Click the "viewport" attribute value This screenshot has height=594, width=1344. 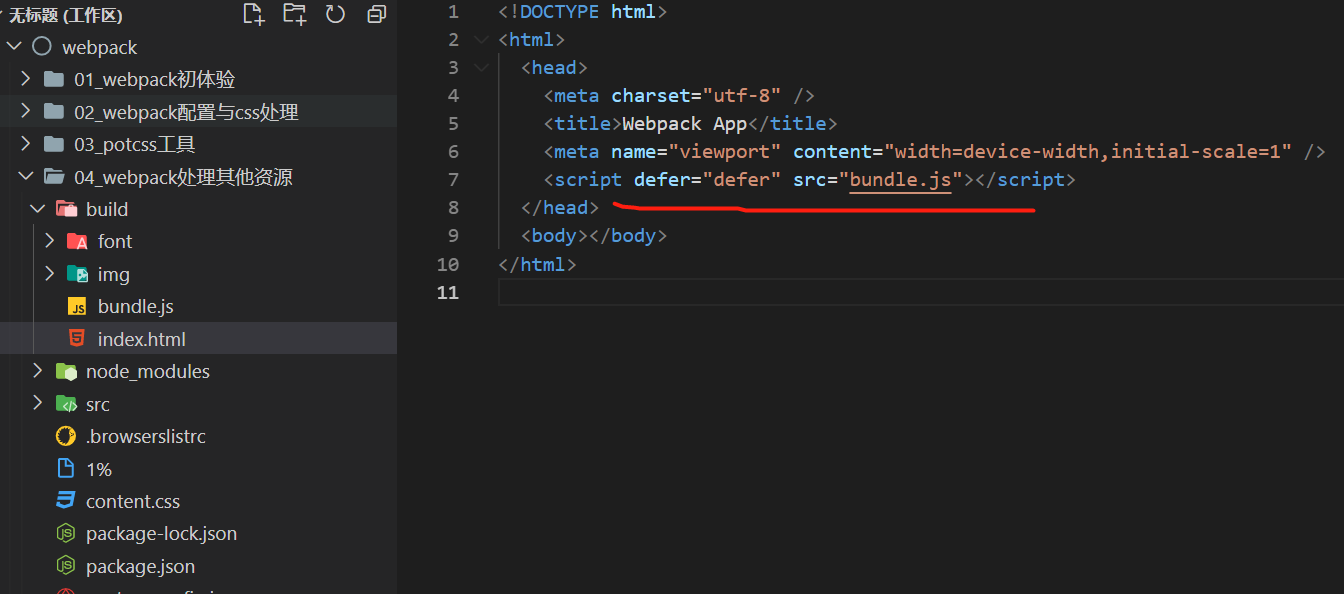click(725, 152)
